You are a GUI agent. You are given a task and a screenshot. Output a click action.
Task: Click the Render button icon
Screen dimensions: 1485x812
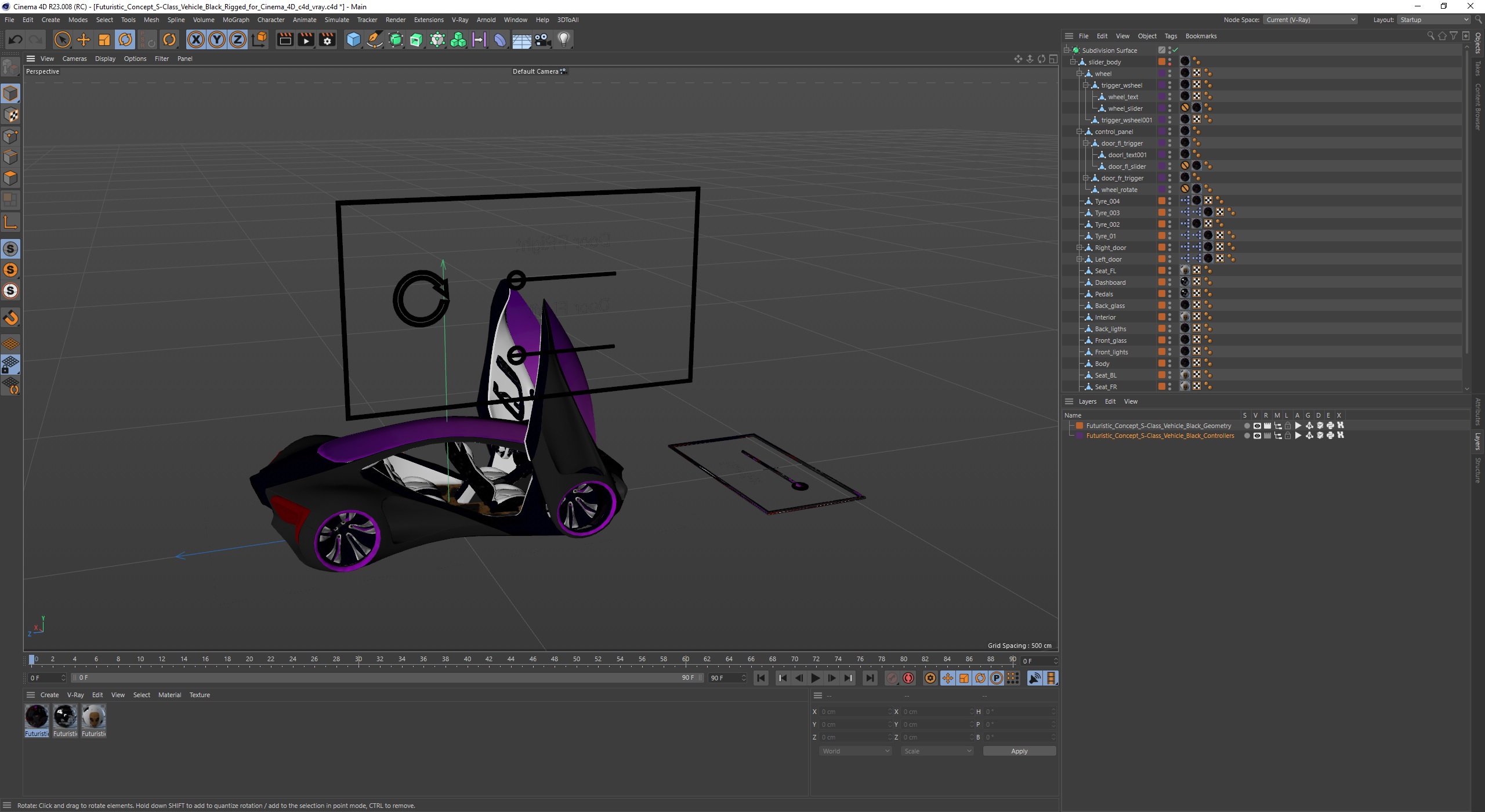[x=284, y=39]
